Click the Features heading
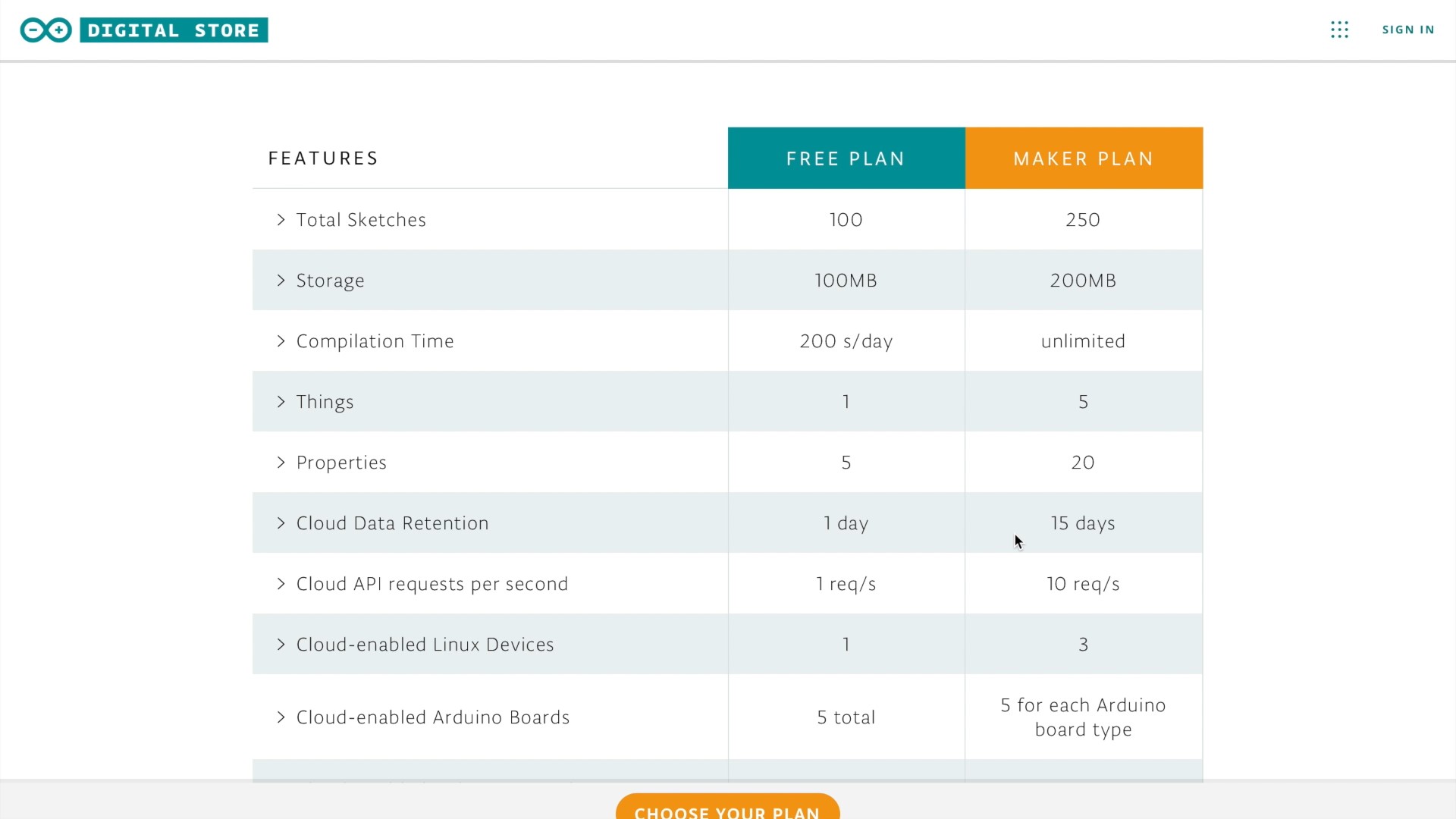Image resolution: width=1456 pixels, height=819 pixels. coord(323,158)
